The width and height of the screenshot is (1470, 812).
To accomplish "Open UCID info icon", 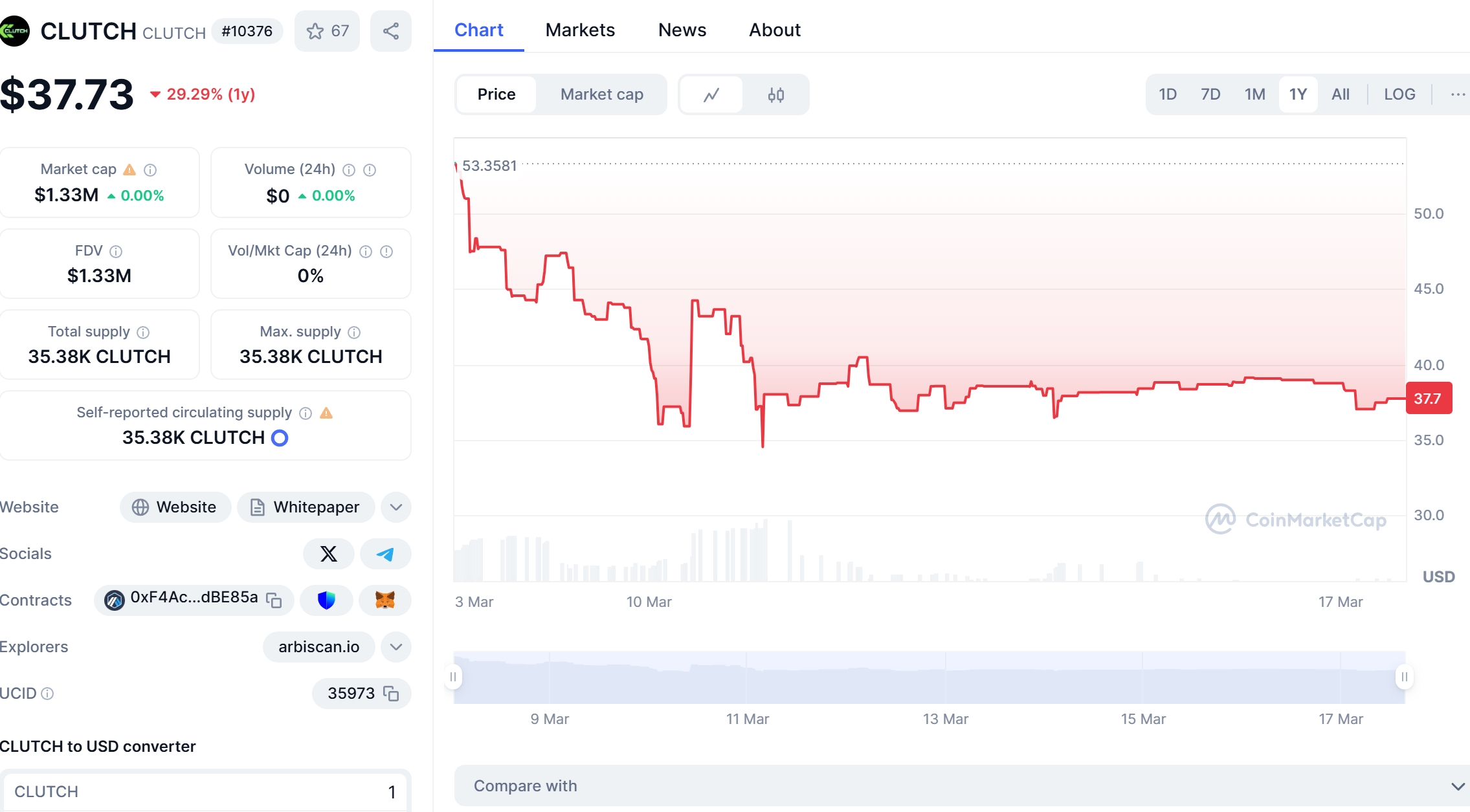I will tap(47, 693).
